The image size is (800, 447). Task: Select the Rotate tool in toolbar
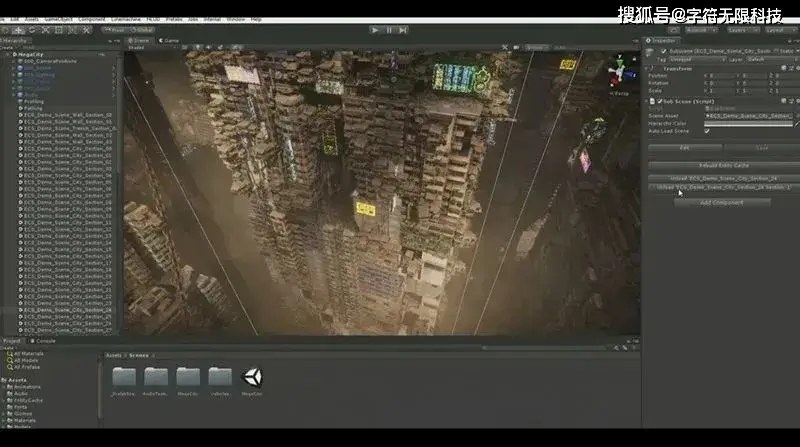click(x=32, y=30)
